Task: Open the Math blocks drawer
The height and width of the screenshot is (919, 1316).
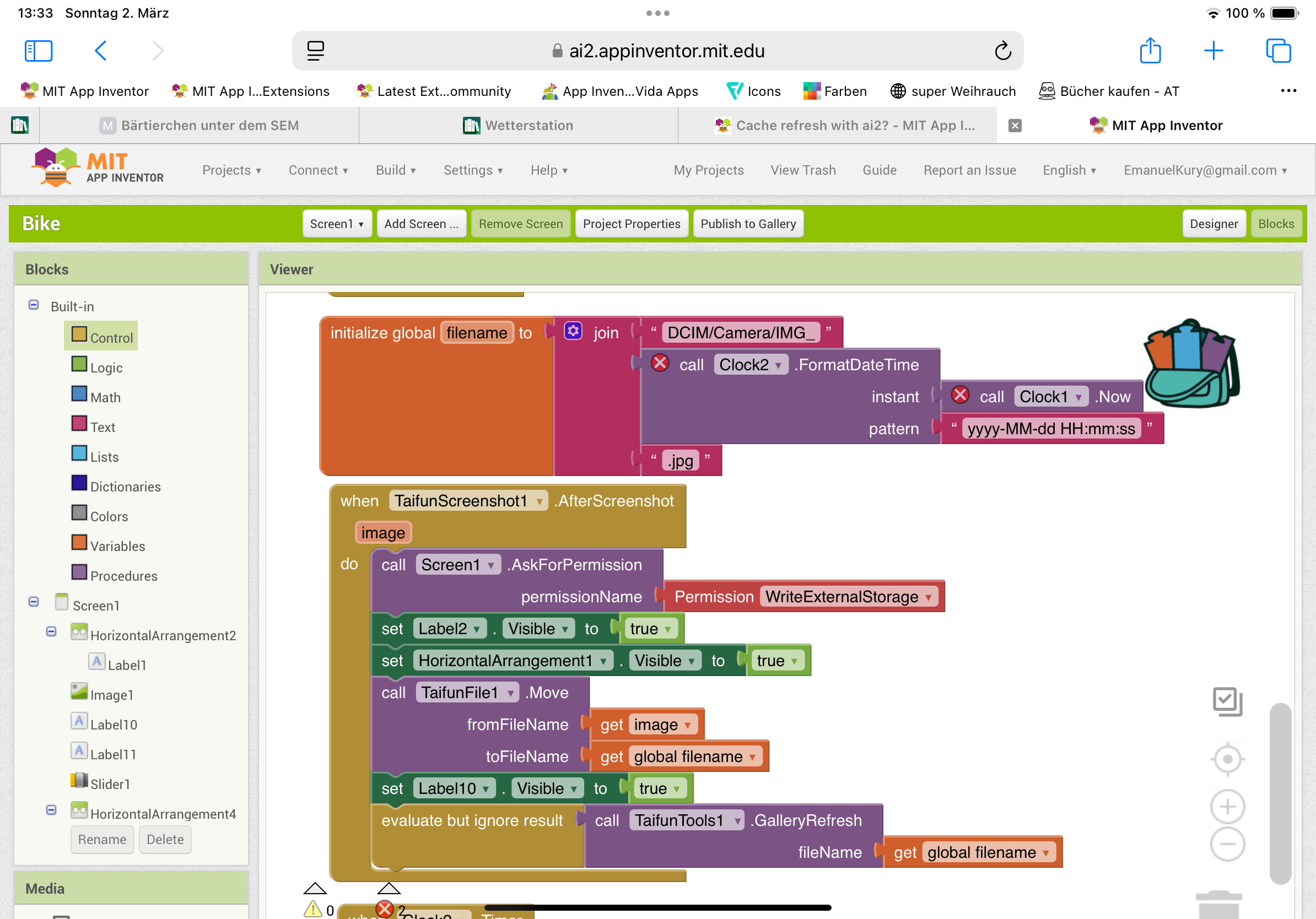Action: (105, 397)
